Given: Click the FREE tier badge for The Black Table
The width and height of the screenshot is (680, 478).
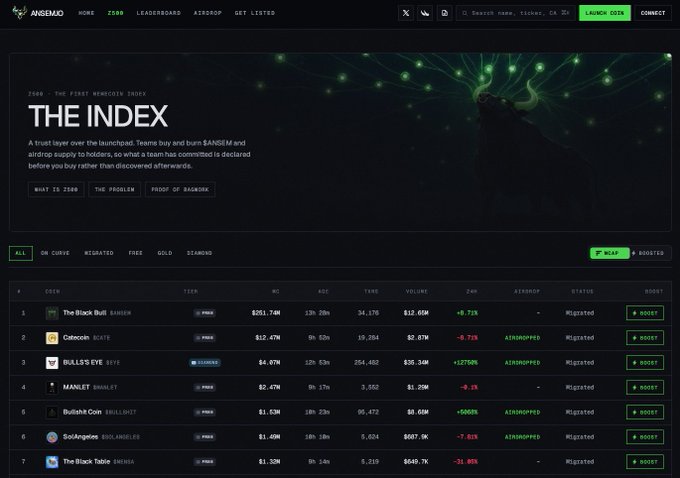Looking at the screenshot, I should (205, 462).
